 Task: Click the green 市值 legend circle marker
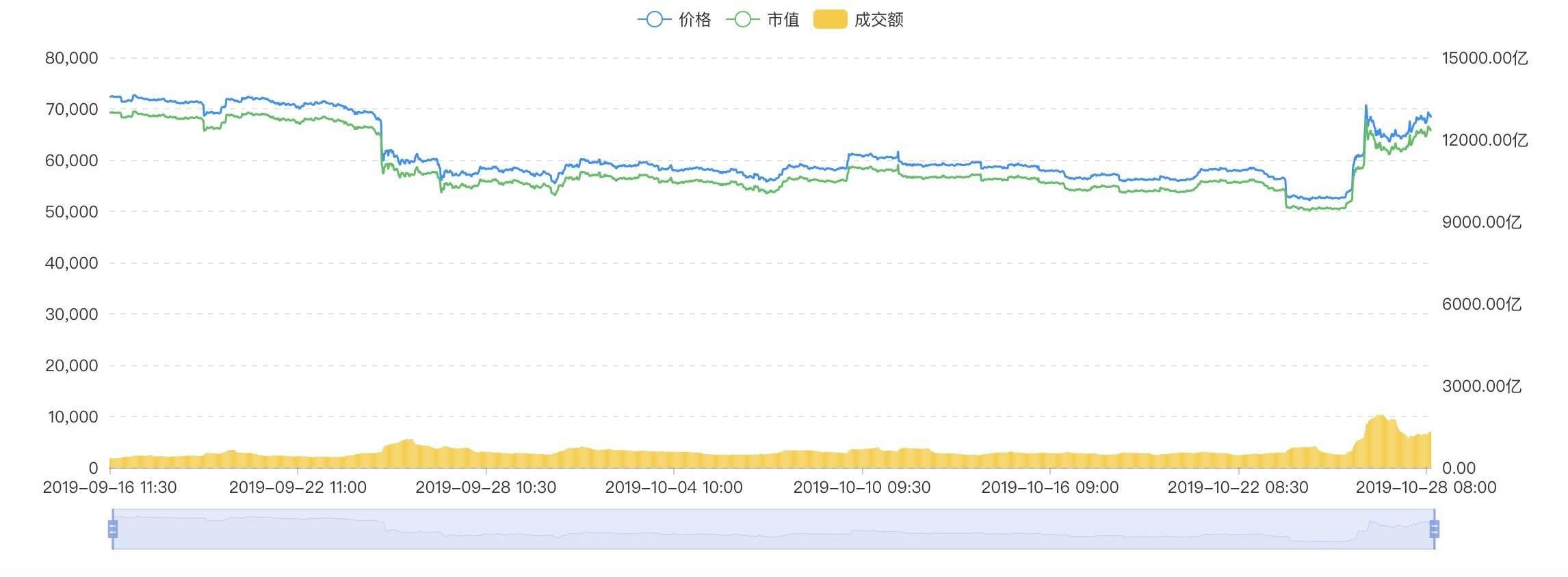pyautogui.click(x=742, y=20)
